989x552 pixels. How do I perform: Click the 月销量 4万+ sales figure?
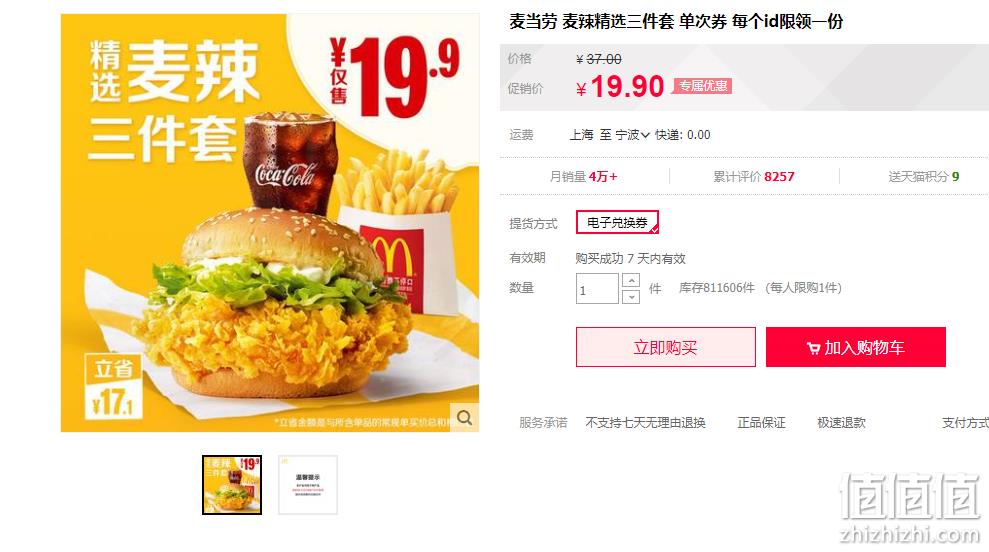[583, 177]
